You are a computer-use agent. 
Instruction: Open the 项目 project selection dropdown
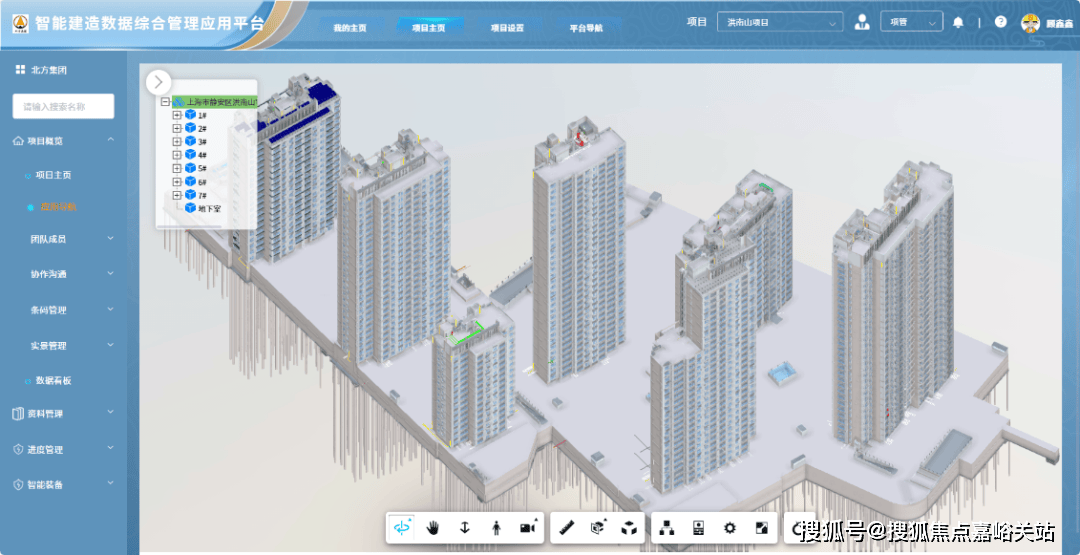779,22
